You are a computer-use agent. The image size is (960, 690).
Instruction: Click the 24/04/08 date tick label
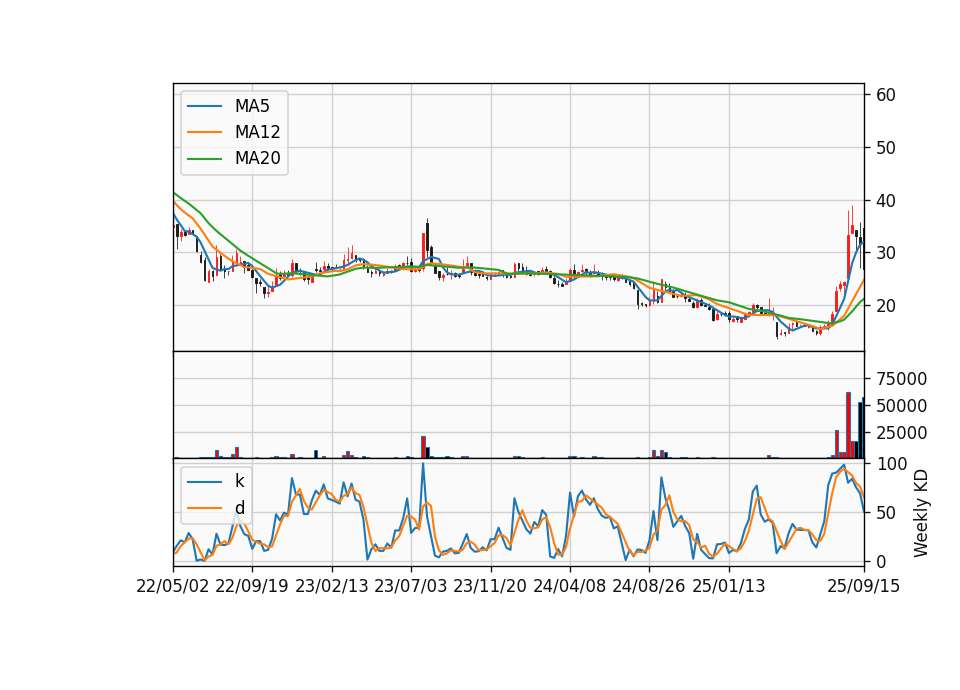pos(569,586)
